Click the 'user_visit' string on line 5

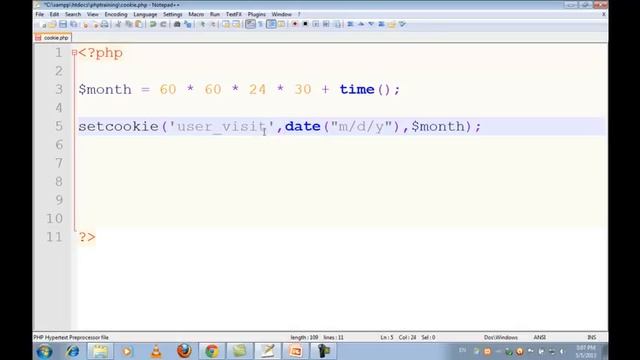(x=222, y=127)
